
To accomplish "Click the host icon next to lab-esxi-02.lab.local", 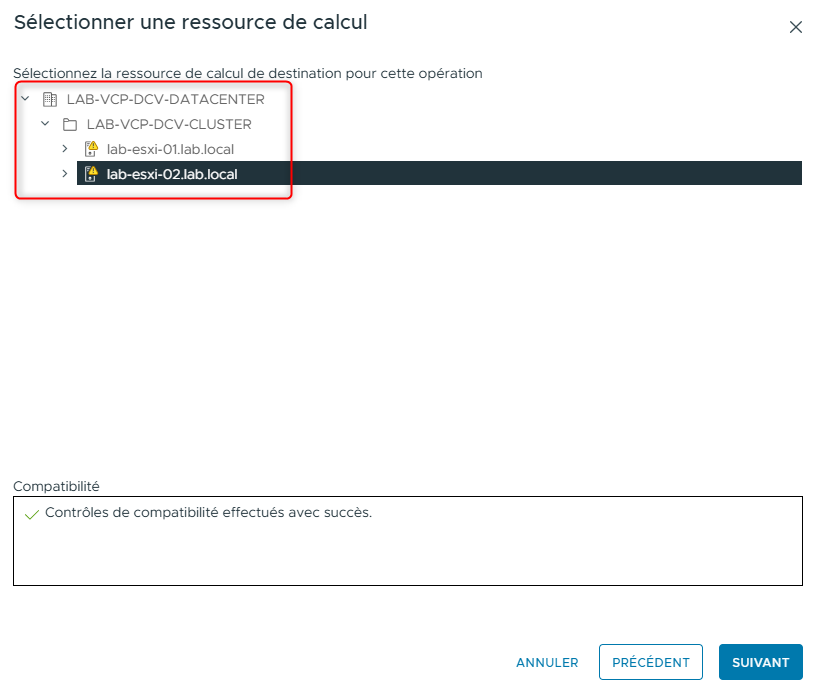I will click(89, 173).
